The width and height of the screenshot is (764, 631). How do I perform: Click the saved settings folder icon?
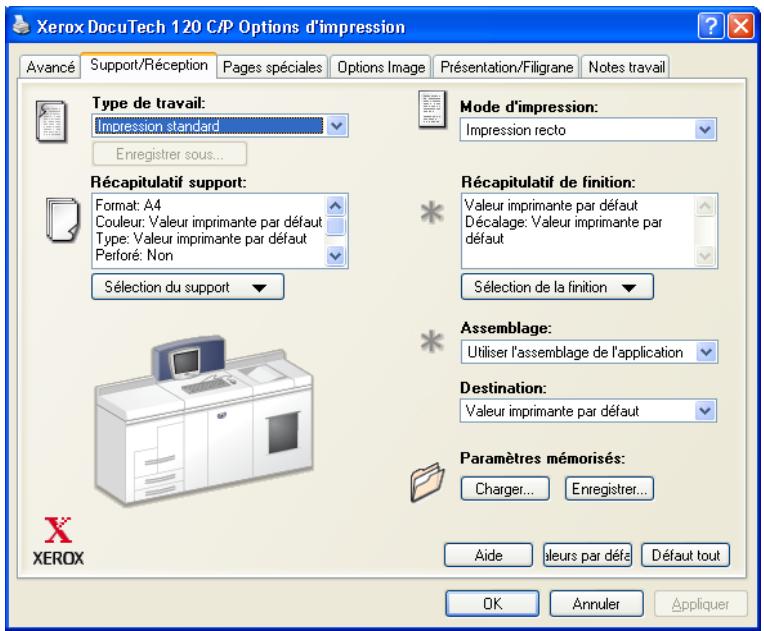[427, 482]
